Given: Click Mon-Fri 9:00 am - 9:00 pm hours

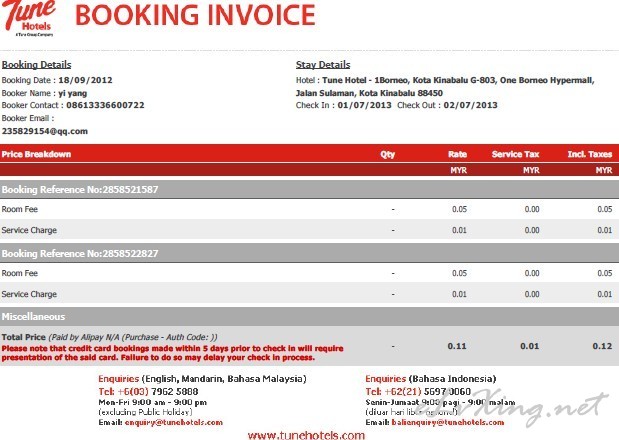Looking at the screenshot, I should (153, 403).
